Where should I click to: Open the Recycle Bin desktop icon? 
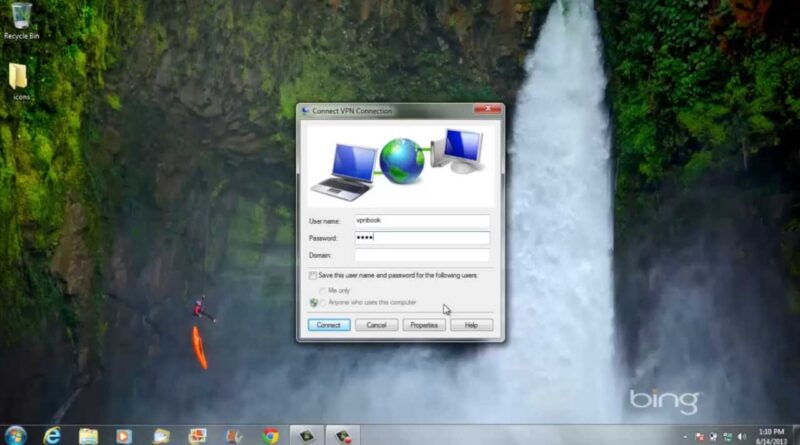click(x=21, y=20)
